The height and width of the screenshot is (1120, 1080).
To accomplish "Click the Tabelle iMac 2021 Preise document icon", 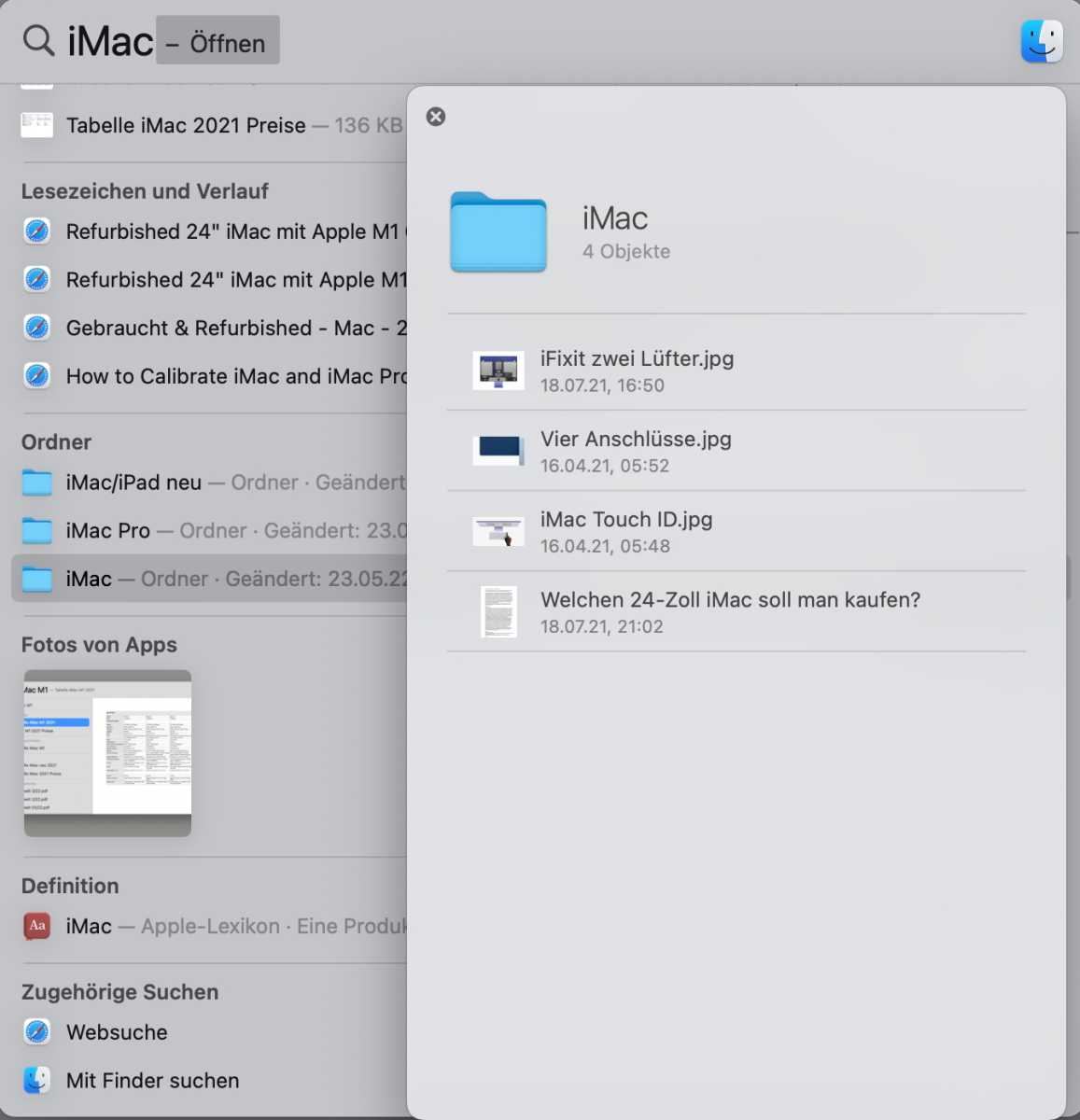I will [x=37, y=125].
